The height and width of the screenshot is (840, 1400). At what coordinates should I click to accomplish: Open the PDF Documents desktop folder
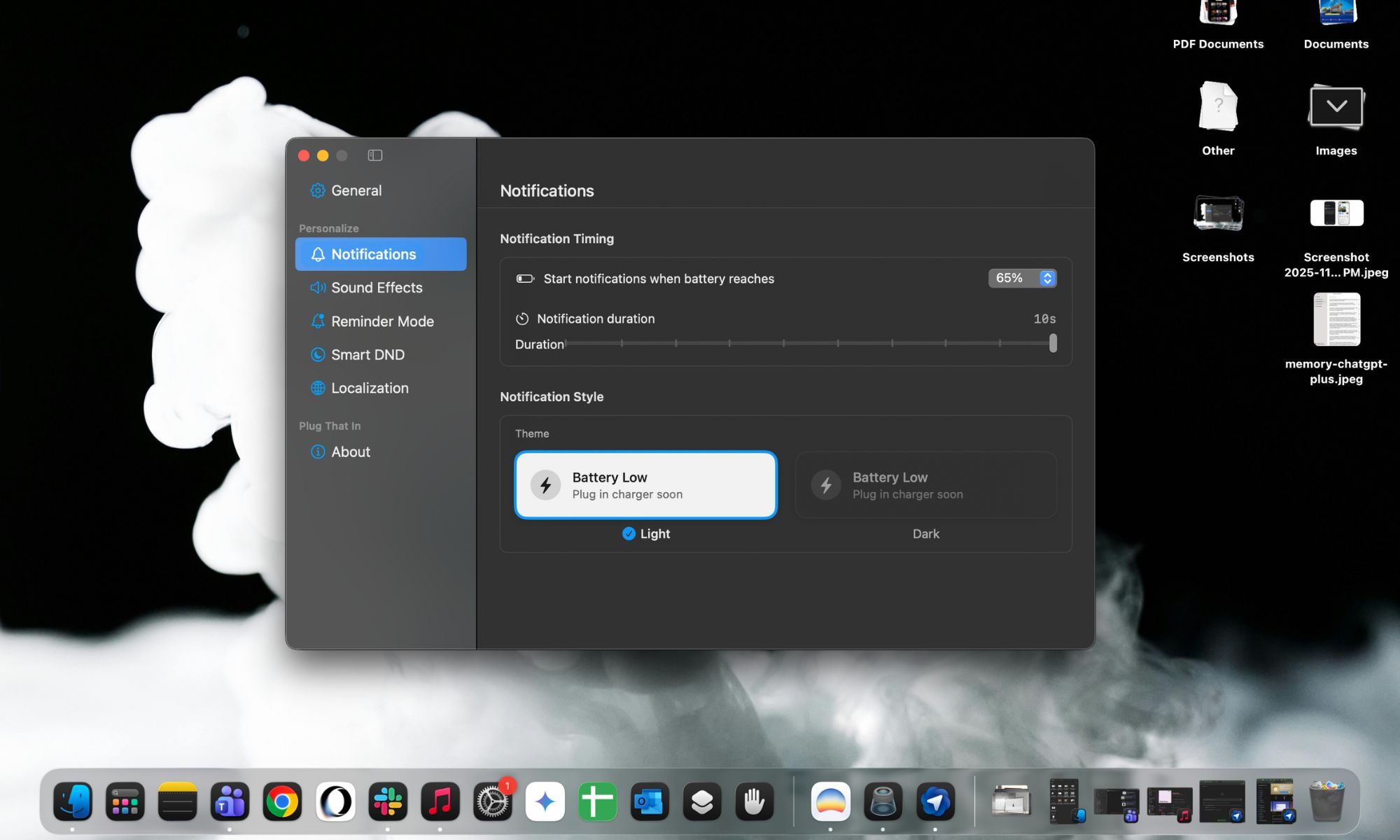click(1218, 25)
